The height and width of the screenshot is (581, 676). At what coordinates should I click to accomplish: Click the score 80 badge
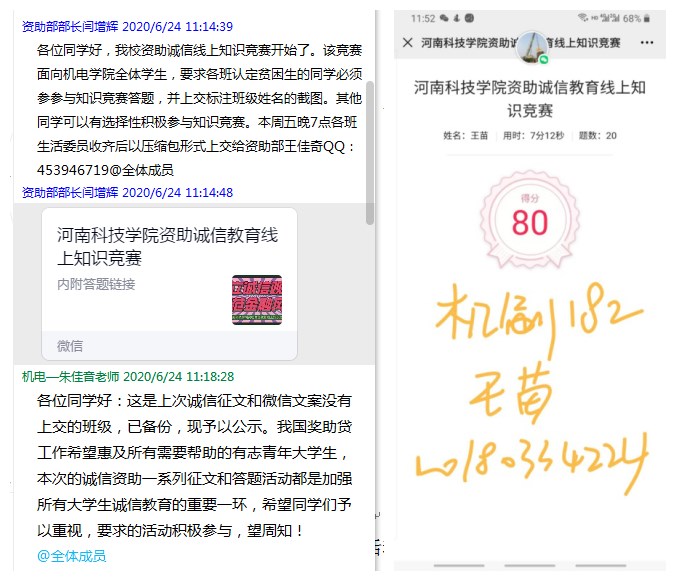tap(530, 217)
